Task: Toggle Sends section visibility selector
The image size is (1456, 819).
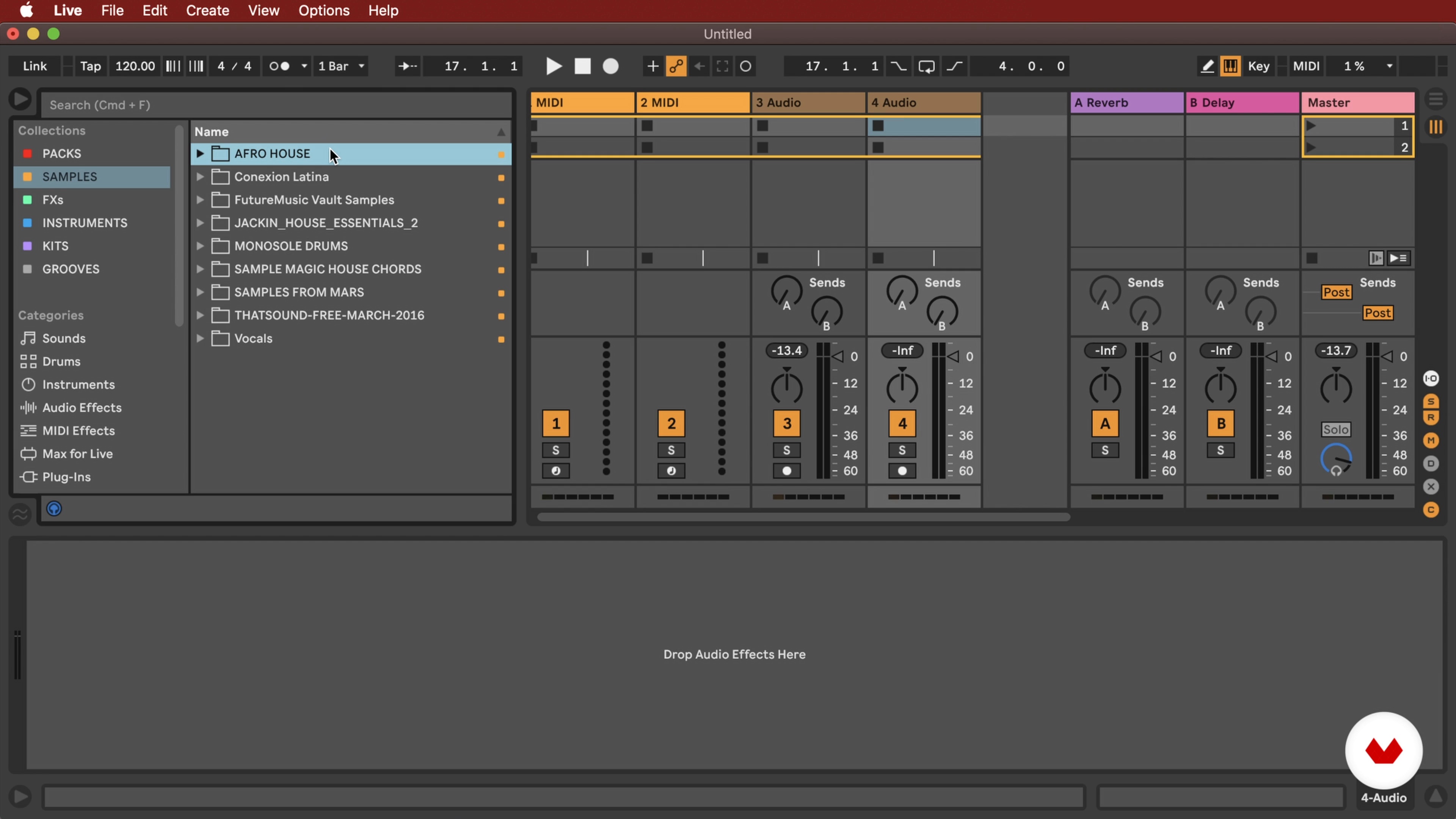Action: (x=1431, y=401)
